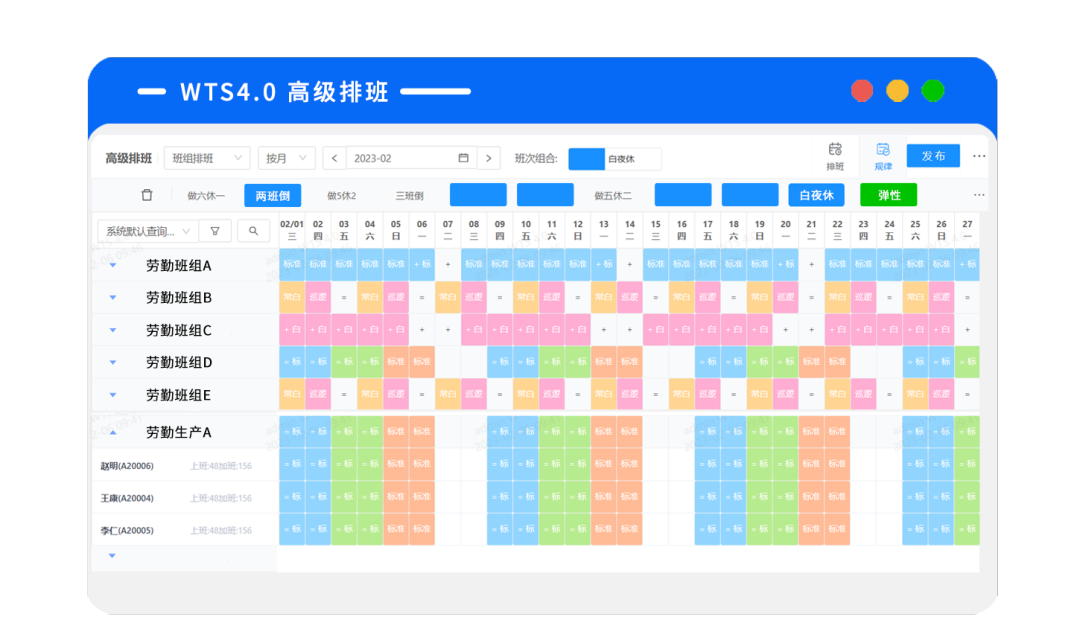Go to previous month arrow

tap(334, 158)
